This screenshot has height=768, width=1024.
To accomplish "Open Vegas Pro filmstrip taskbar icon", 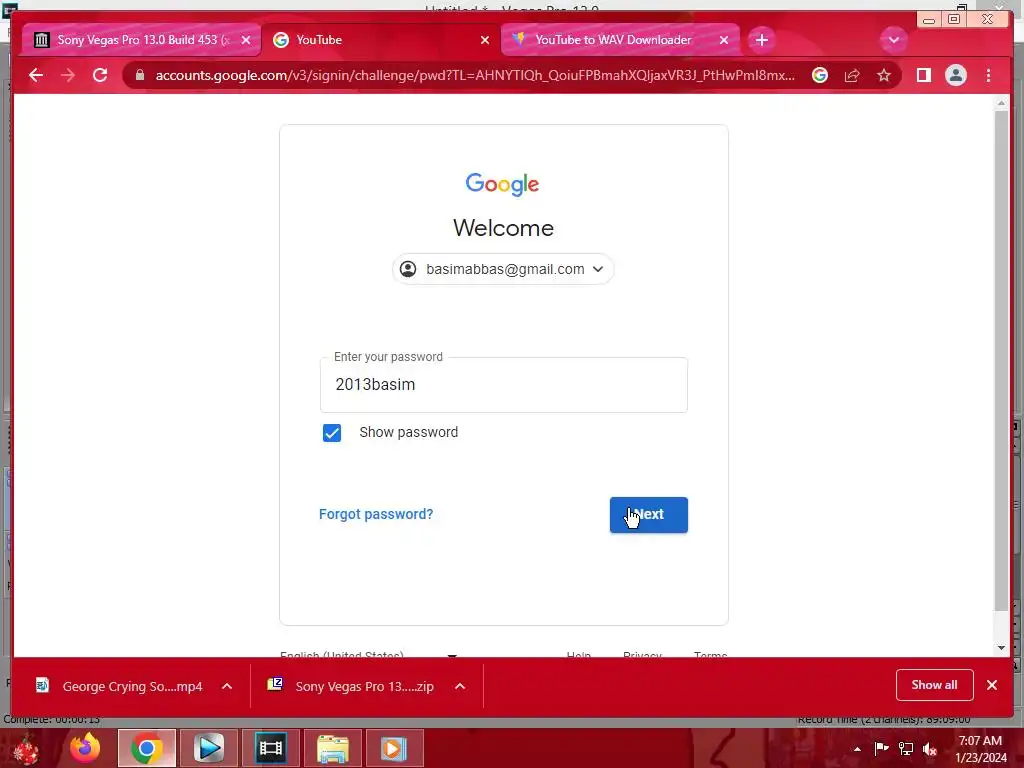I will tap(270, 748).
